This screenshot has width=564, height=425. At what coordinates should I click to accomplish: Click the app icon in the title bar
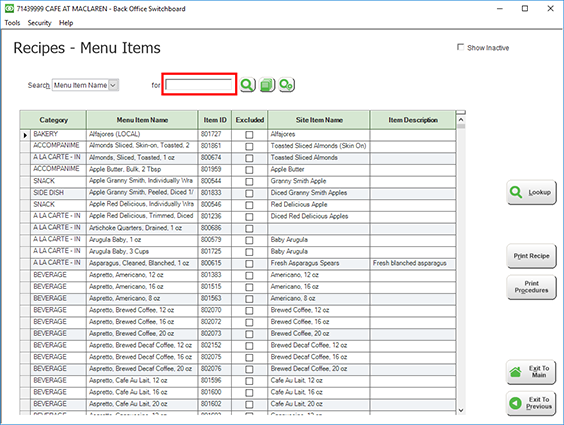(9, 8)
